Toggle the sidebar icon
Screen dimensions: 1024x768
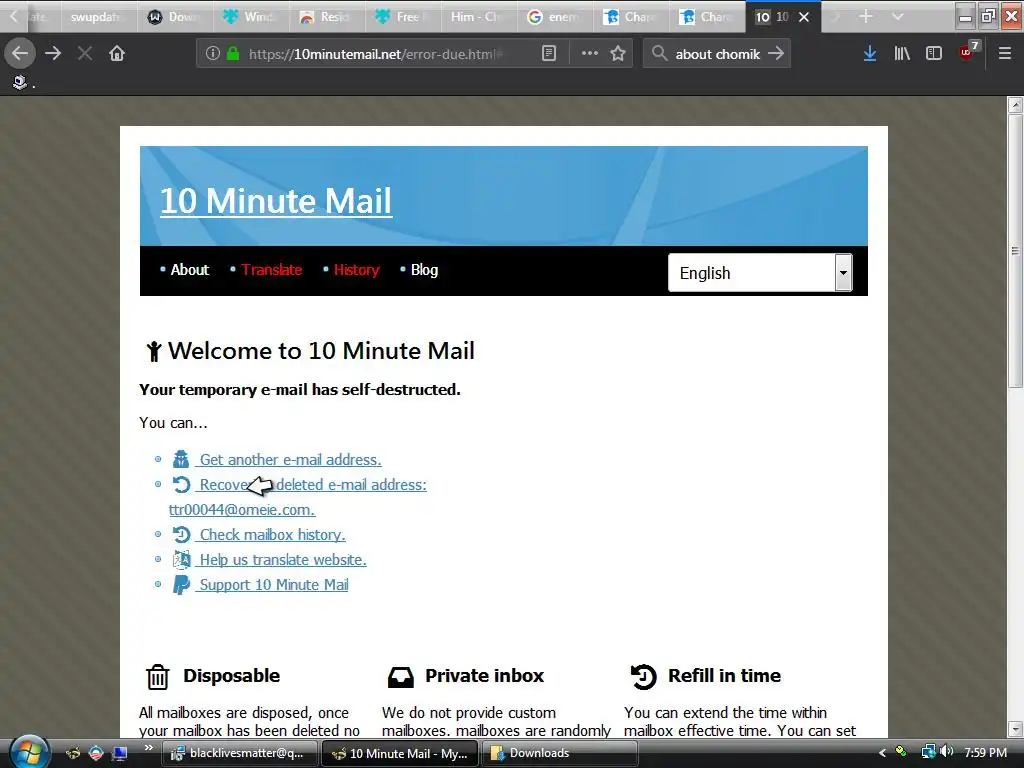tap(934, 54)
